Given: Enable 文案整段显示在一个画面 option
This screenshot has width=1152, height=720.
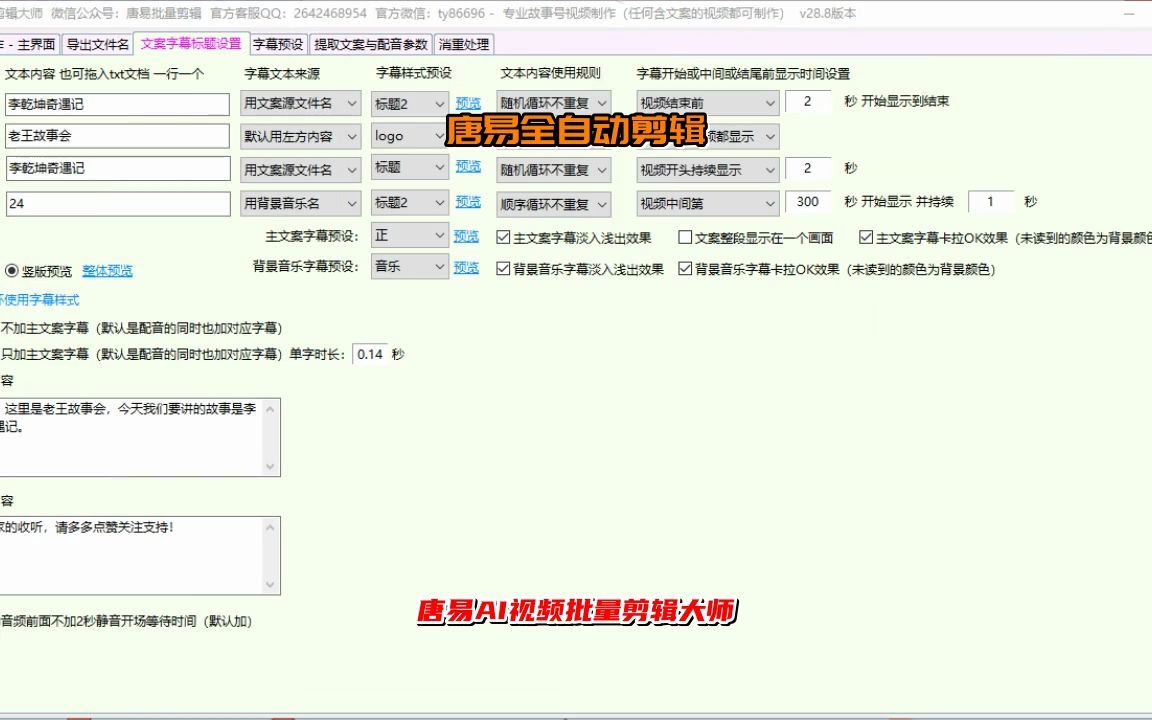Looking at the screenshot, I should pyautogui.click(x=686, y=236).
